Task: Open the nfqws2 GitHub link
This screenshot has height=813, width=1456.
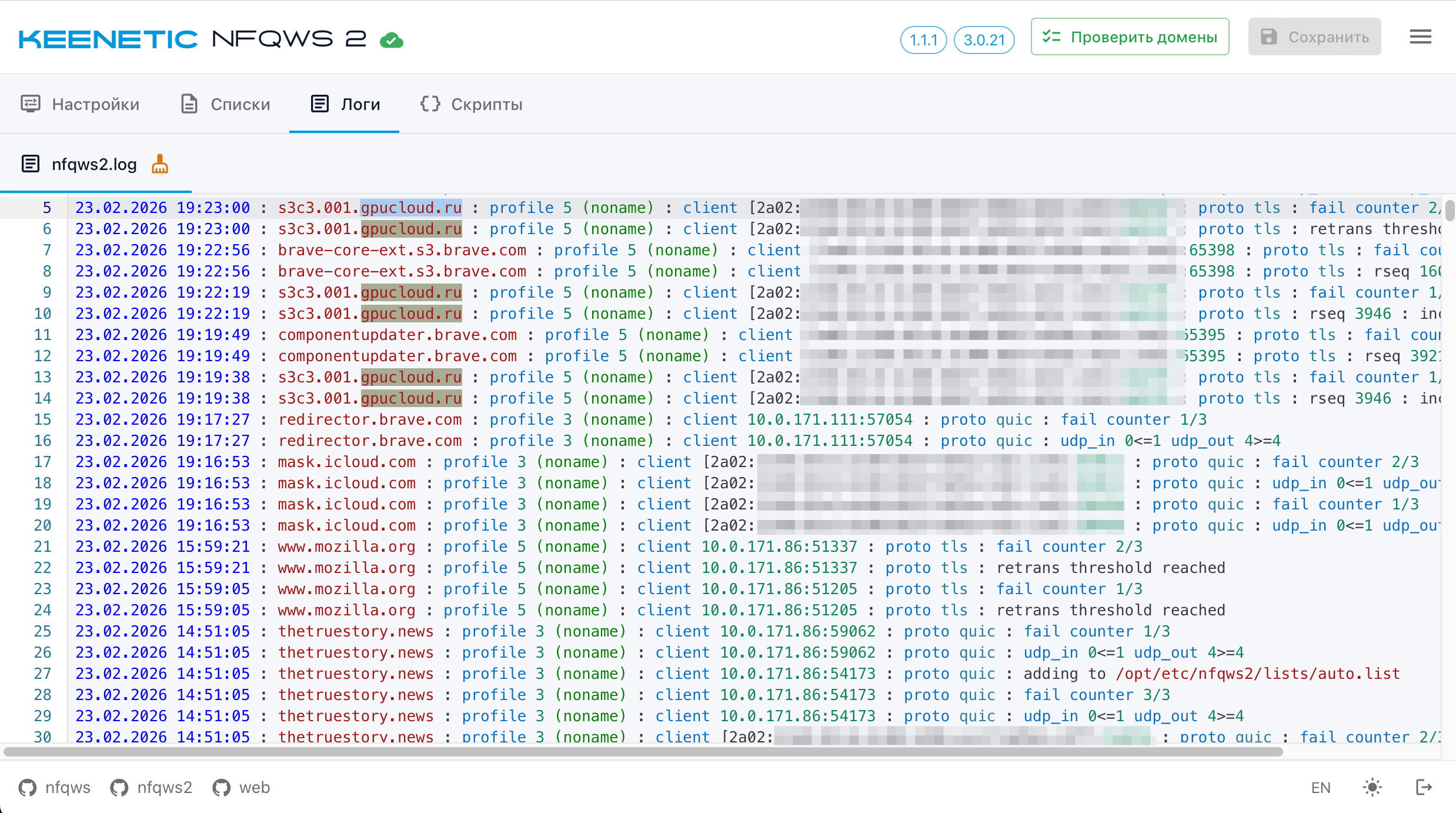Action: tap(151, 787)
